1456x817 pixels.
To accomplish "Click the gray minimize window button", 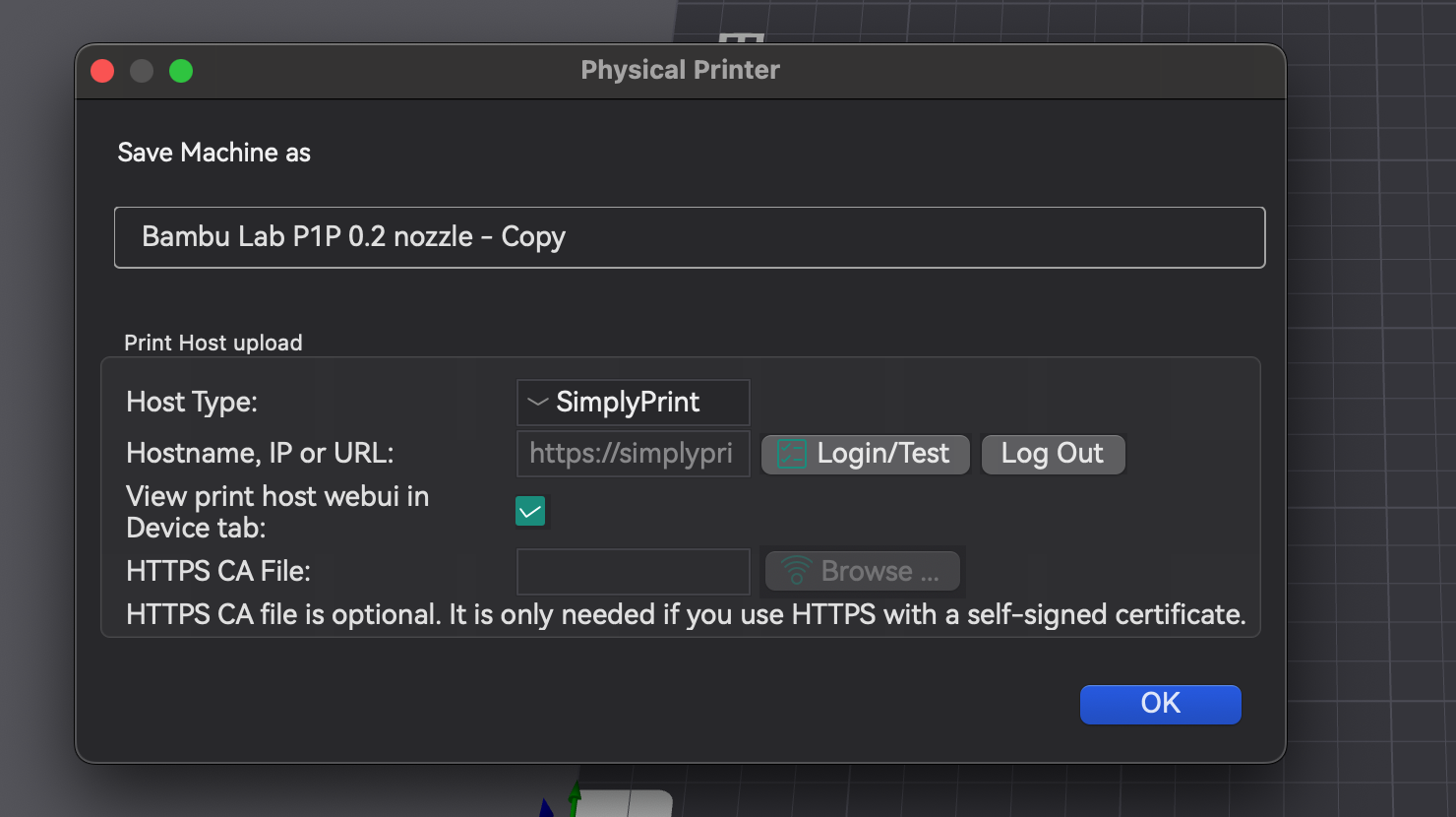I will 142,71.
